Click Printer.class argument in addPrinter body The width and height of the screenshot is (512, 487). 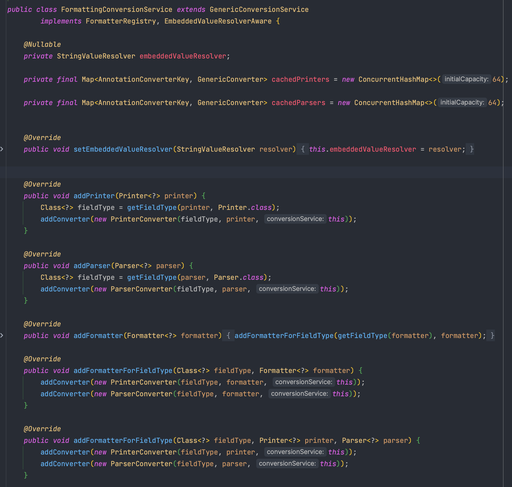(245, 207)
